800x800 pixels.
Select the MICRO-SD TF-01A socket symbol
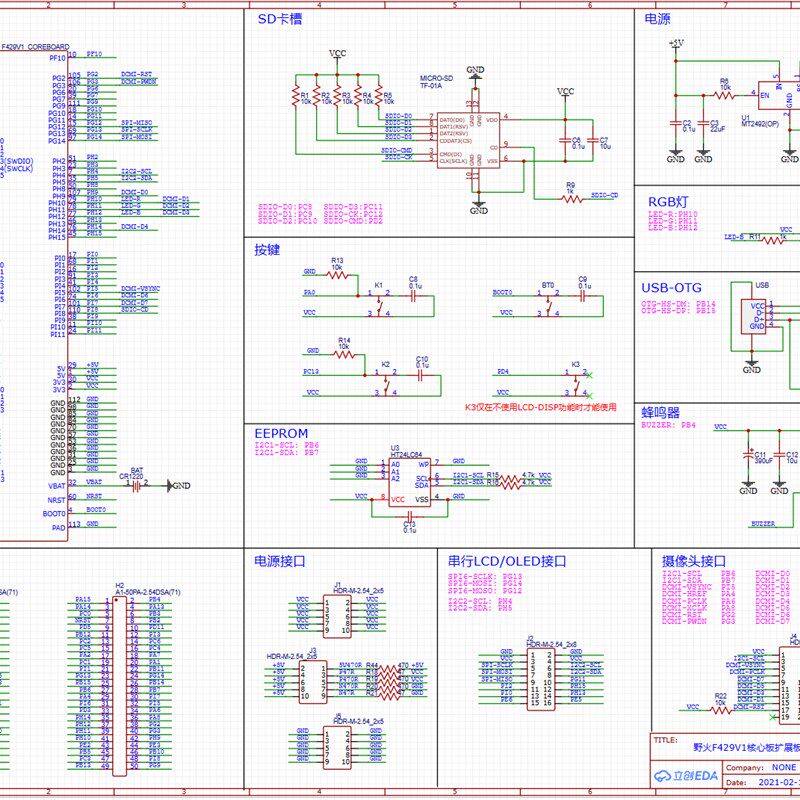pos(468,140)
